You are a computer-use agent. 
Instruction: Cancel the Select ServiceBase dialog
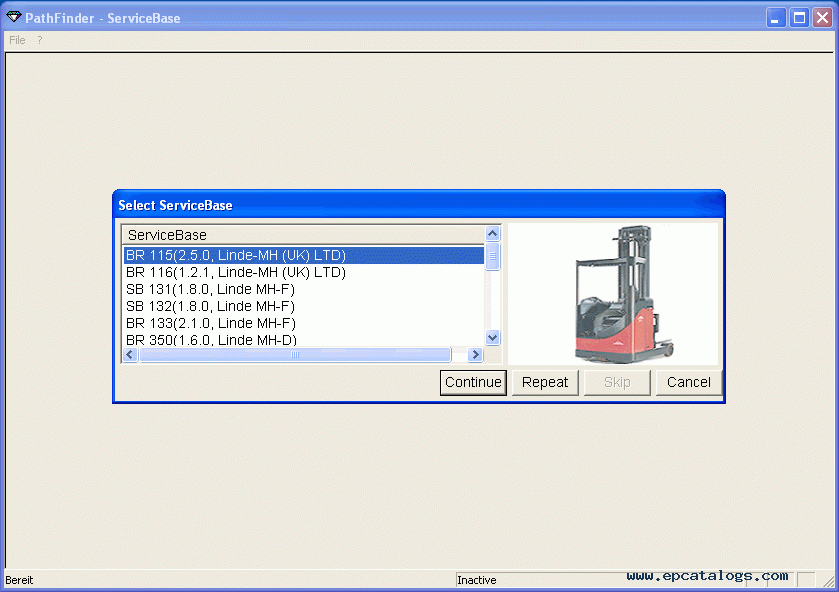(x=689, y=382)
